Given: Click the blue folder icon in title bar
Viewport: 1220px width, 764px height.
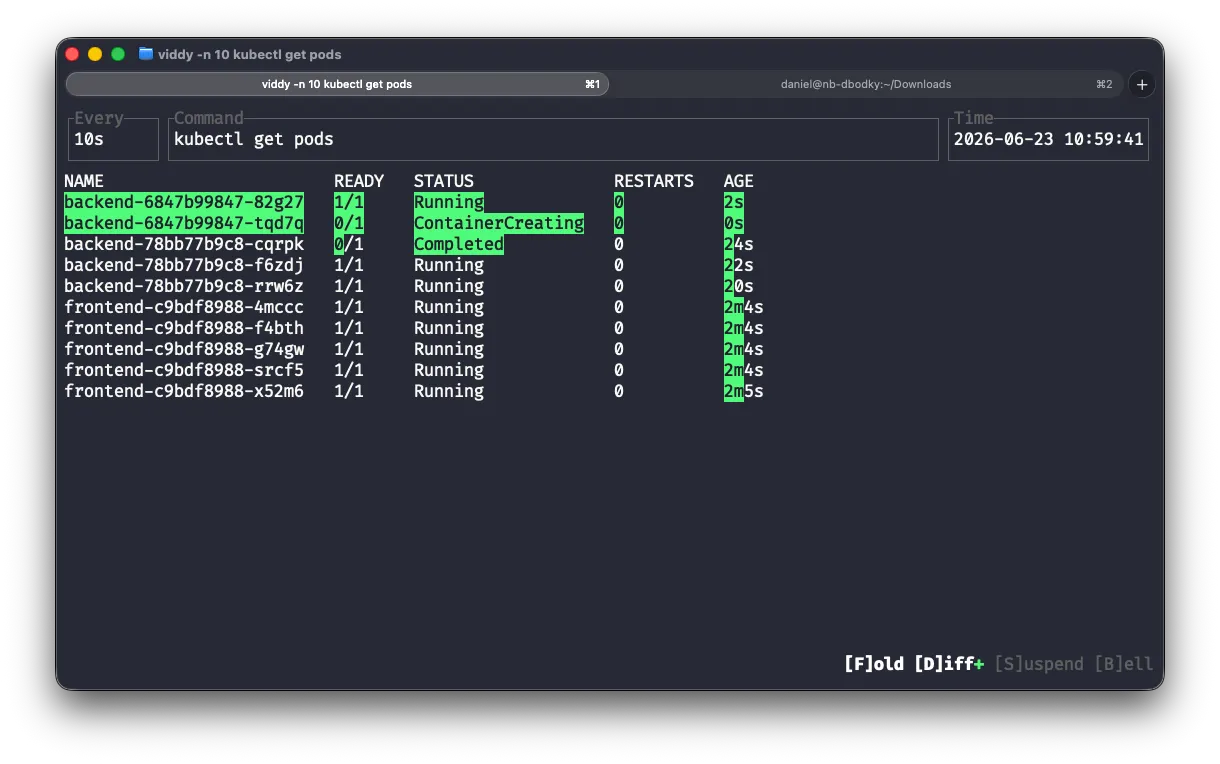Looking at the screenshot, I should coord(146,54).
